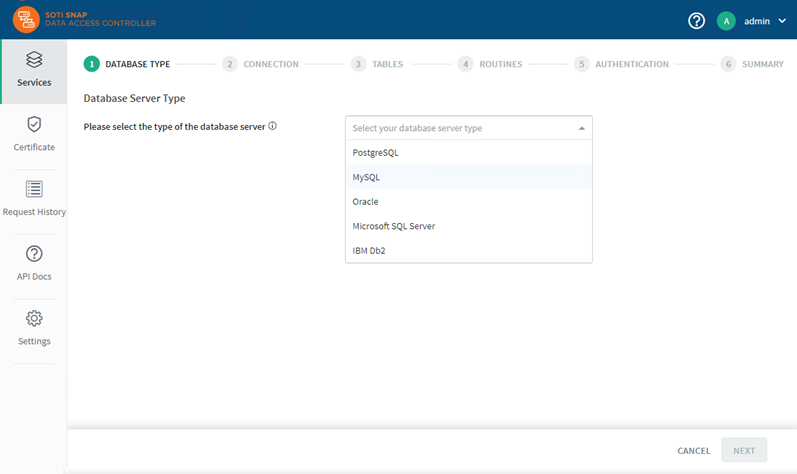This screenshot has height=474, width=797.
Task: Go to Routines step 4
Action: coord(489,64)
